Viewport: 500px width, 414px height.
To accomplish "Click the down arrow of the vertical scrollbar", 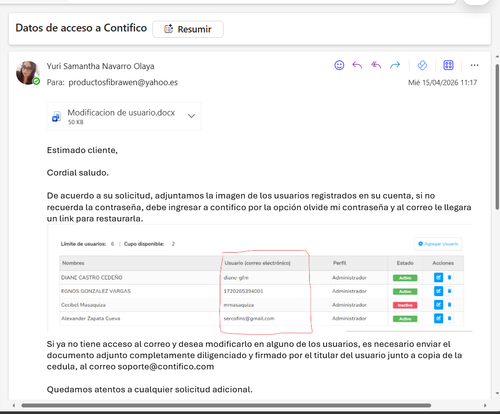I will click(x=497, y=393).
